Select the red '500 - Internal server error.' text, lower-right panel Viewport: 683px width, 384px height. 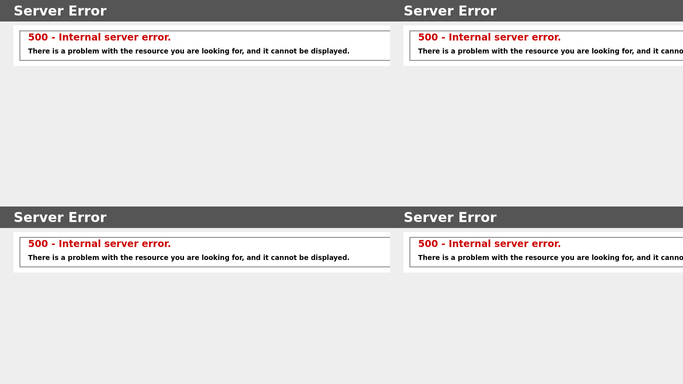click(x=489, y=243)
